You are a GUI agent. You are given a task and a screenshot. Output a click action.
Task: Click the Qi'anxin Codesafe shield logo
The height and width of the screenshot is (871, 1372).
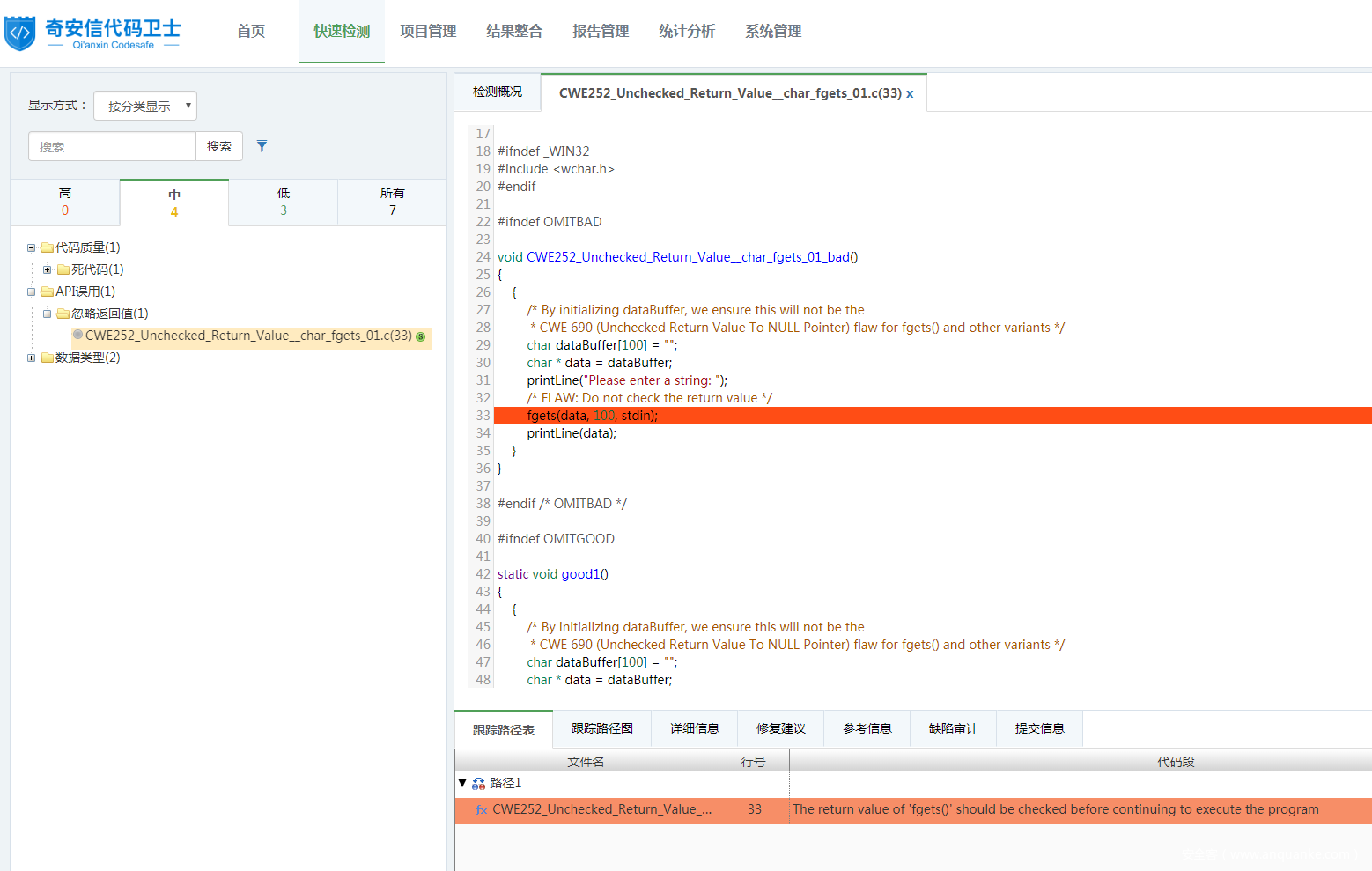click(x=20, y=33)
